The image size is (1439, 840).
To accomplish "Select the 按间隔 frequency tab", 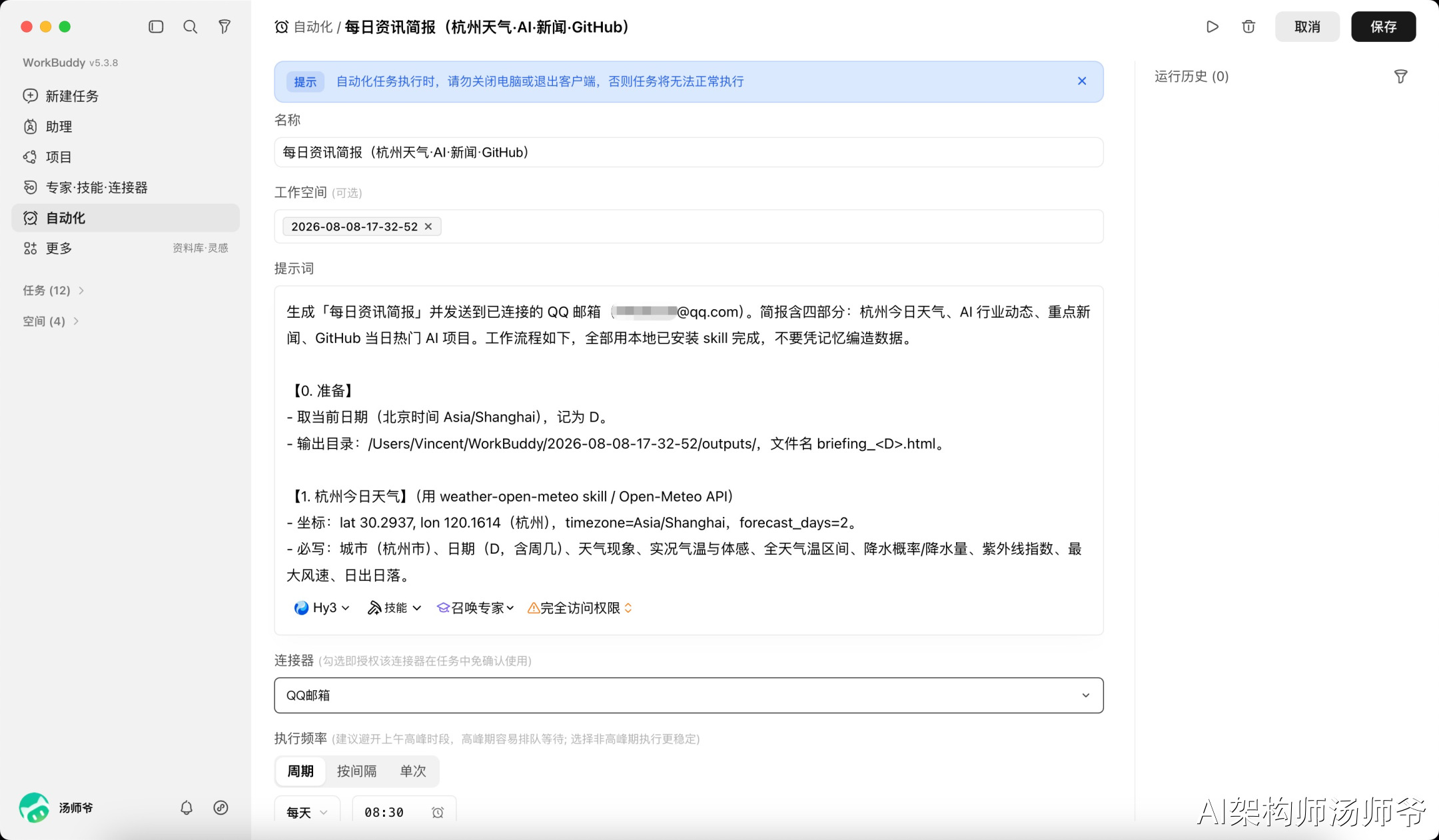I will [356, 771].
